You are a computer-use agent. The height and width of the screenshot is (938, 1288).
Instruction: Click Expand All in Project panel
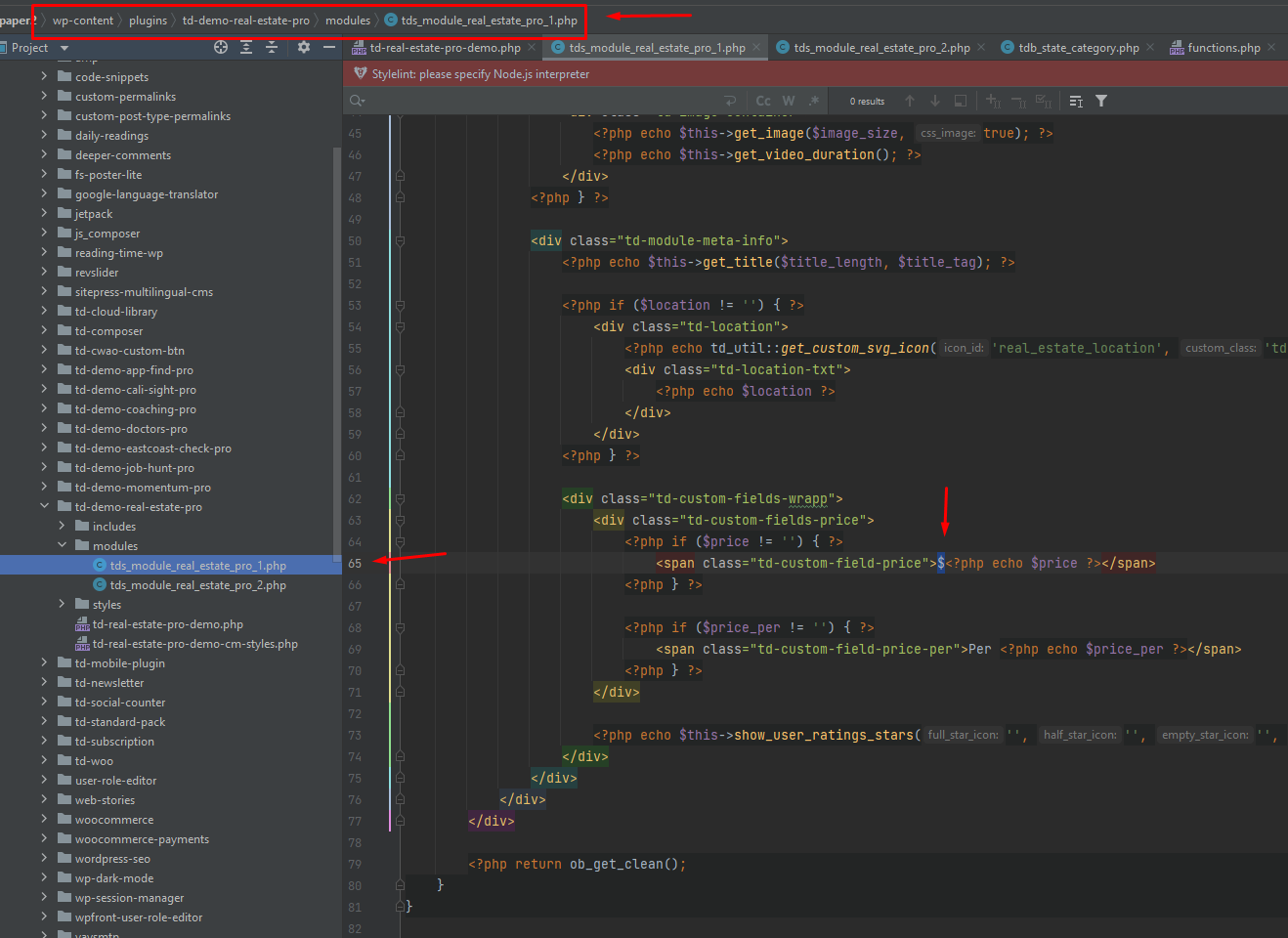(x=246, y=47)
